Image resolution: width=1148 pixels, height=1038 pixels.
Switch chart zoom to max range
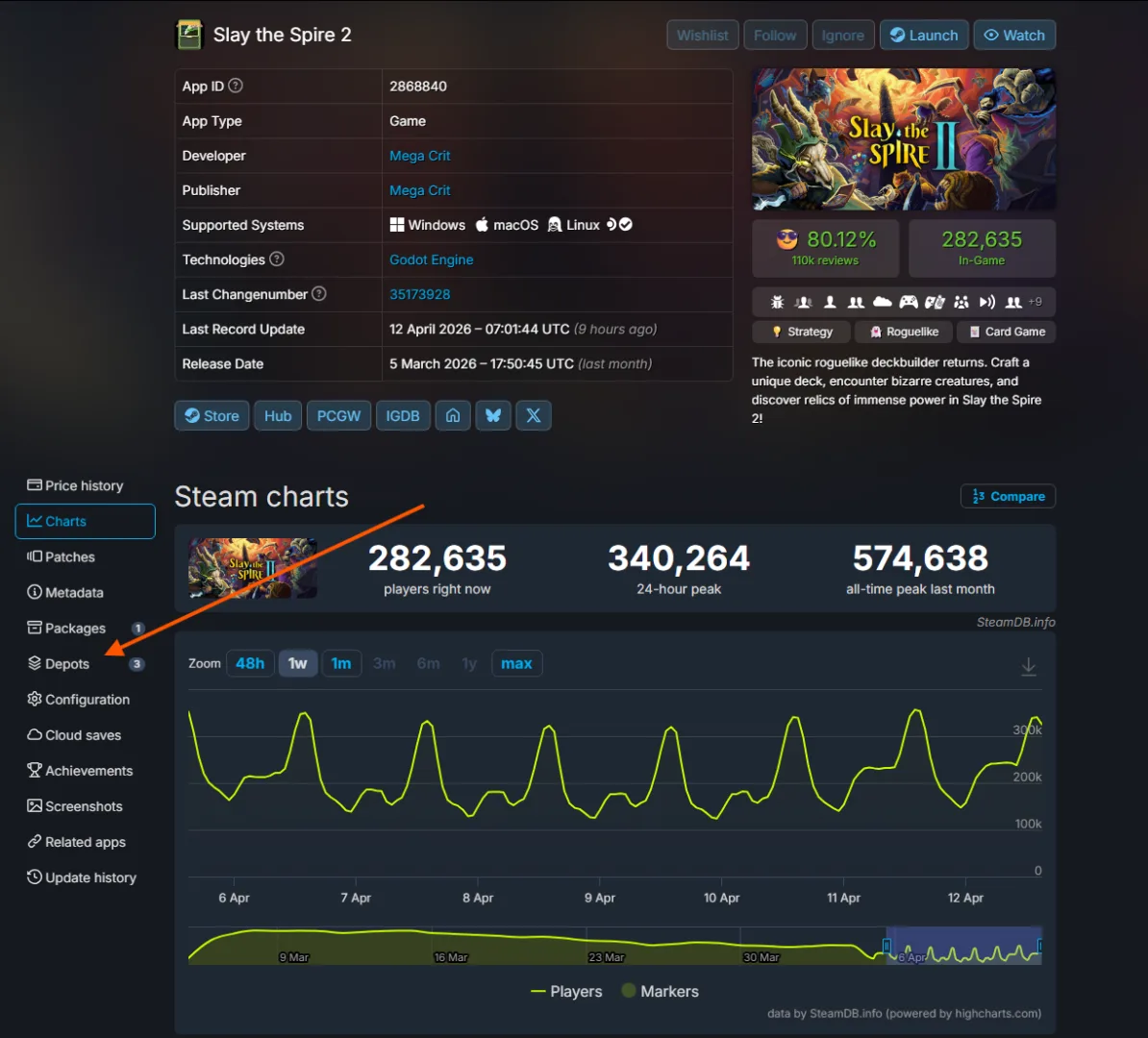point(516,663)
